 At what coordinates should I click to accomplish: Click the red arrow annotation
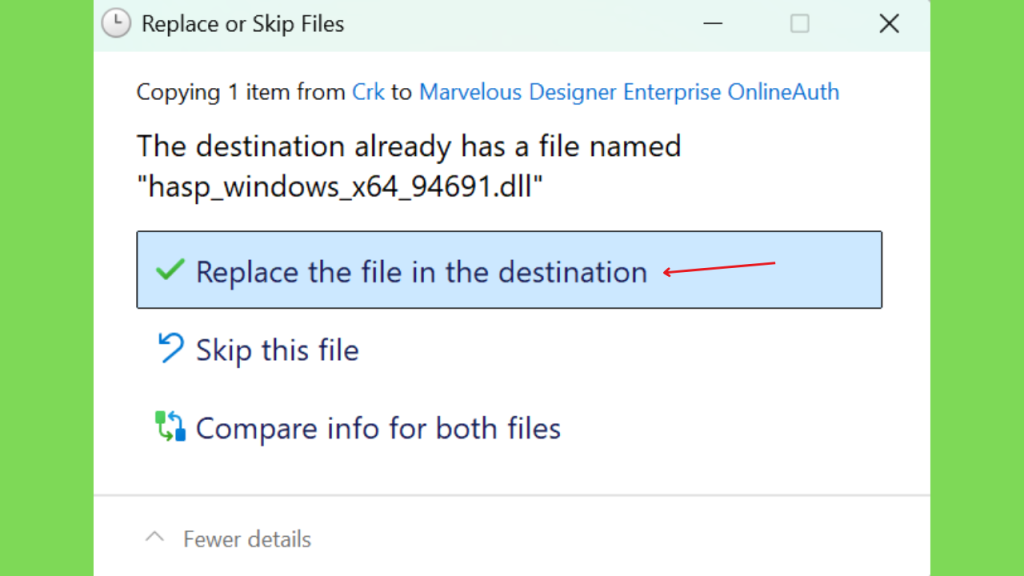[x=719, y=268]
